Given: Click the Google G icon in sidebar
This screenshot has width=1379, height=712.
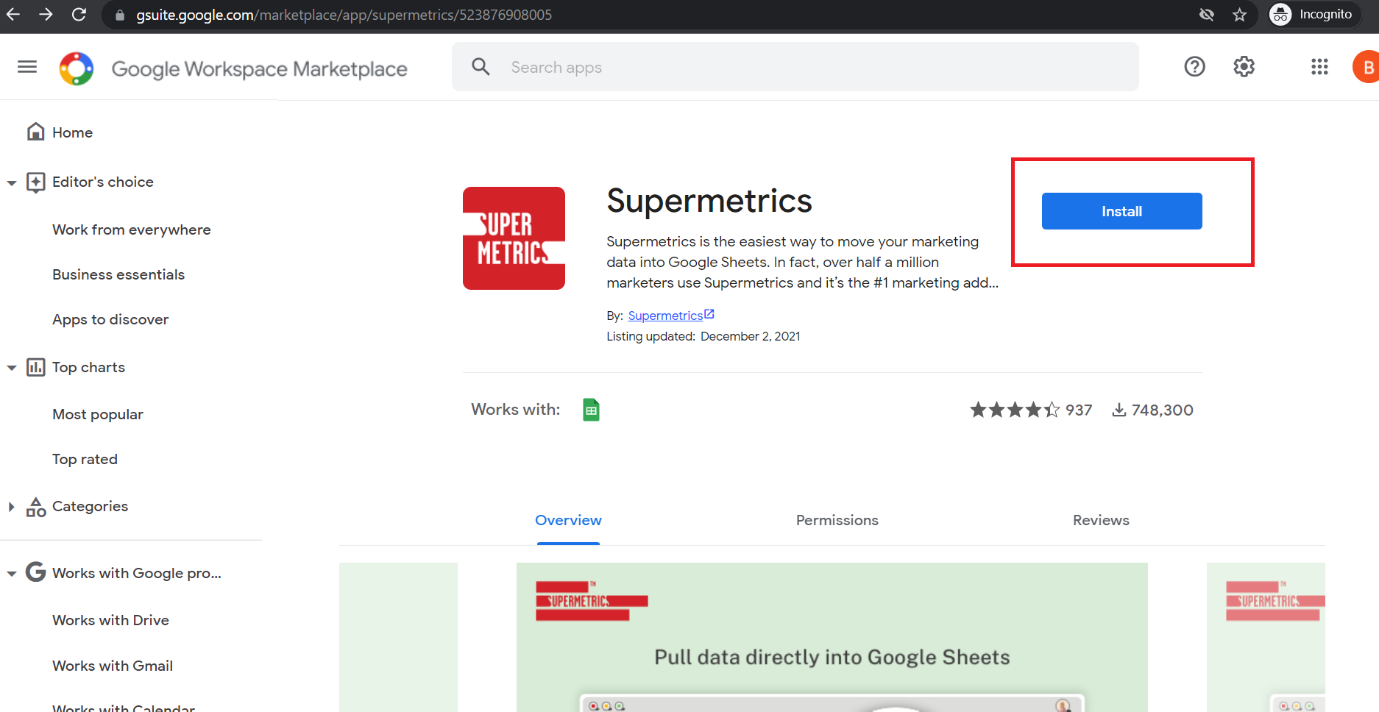Looking at the screenshot, I should pos(36,573).
